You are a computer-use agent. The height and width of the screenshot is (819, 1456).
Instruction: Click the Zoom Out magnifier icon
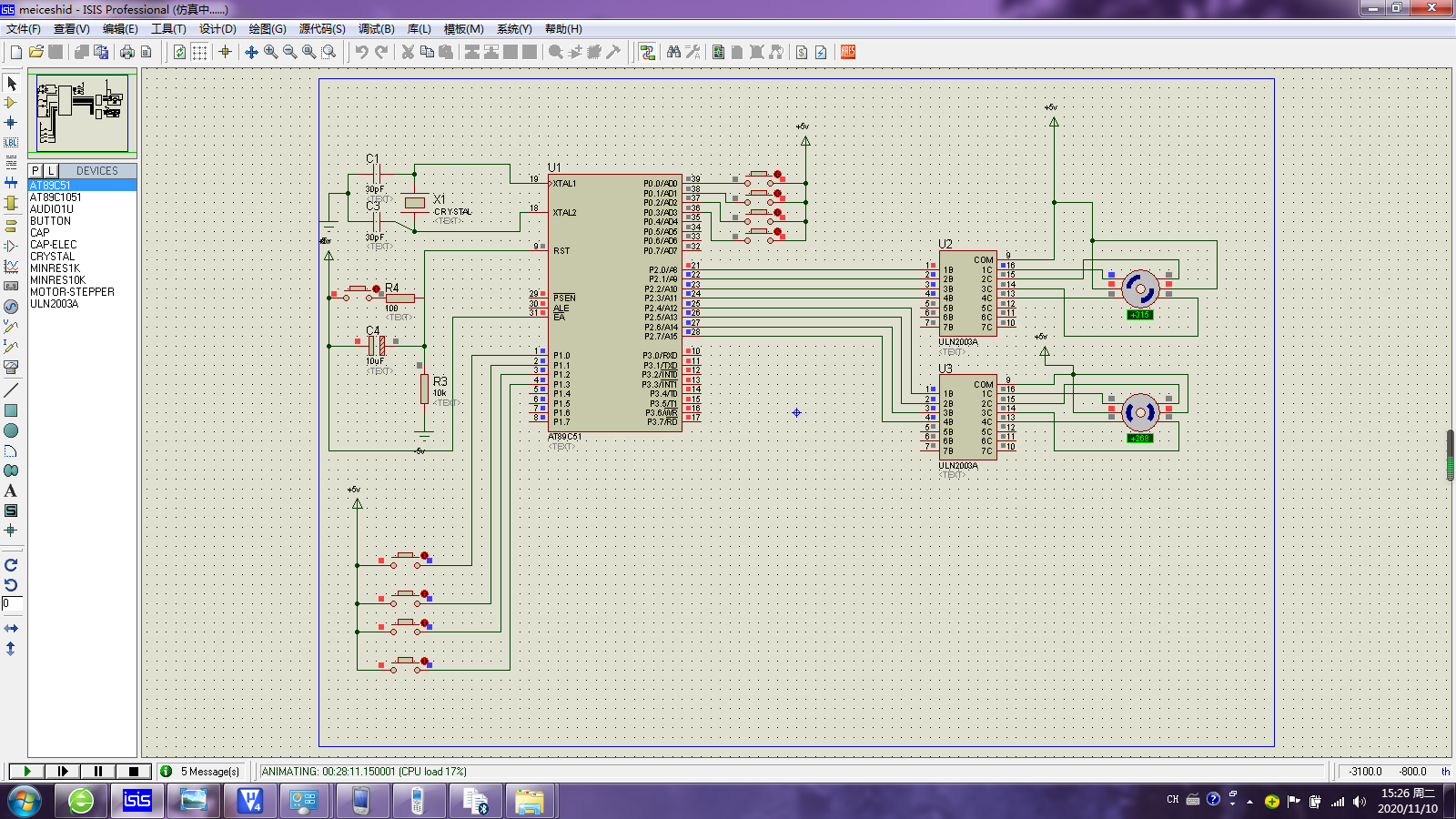(290, 52)
